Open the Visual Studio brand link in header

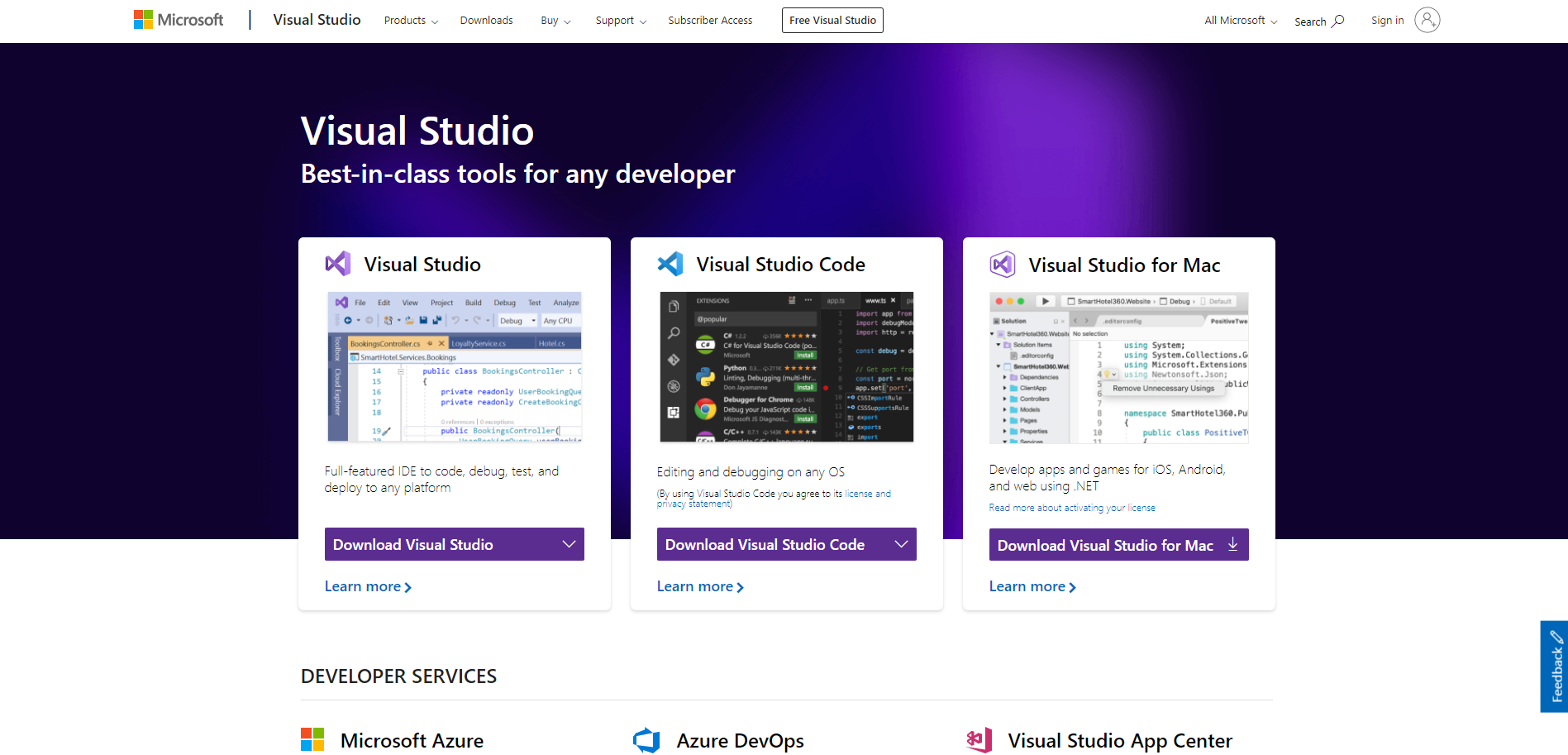[x=317, y=20]
